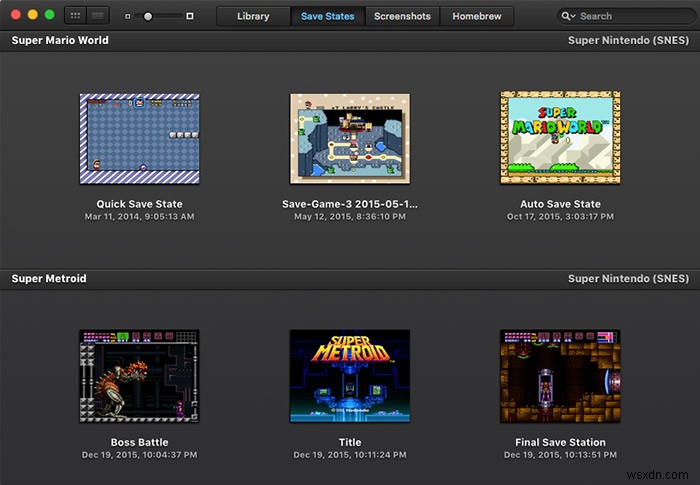
Task: Click Super Nintendo (SNES) beside Super Metroid
Action: (628, 279)
